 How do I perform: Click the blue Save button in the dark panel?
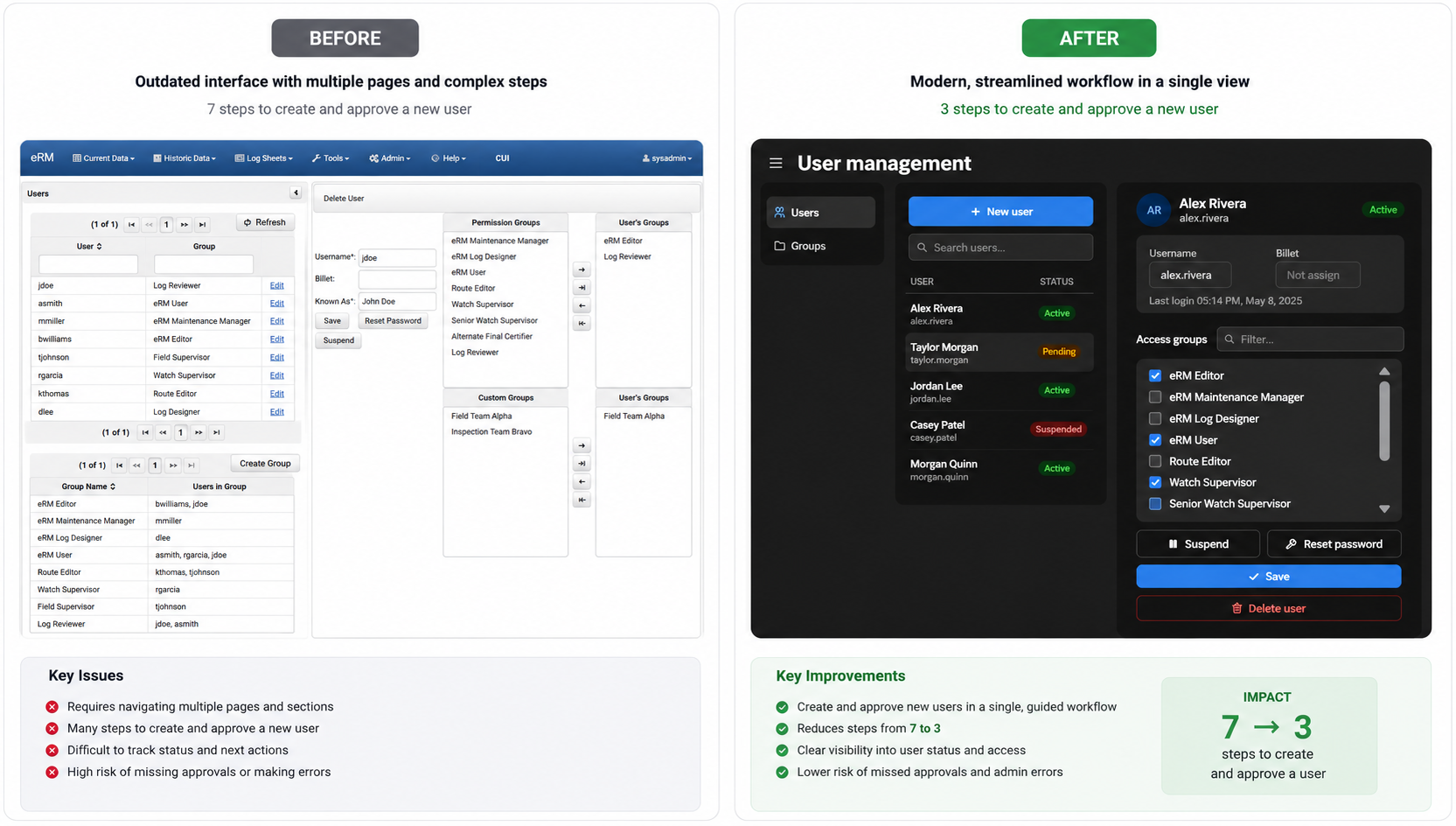point(1268,577)
